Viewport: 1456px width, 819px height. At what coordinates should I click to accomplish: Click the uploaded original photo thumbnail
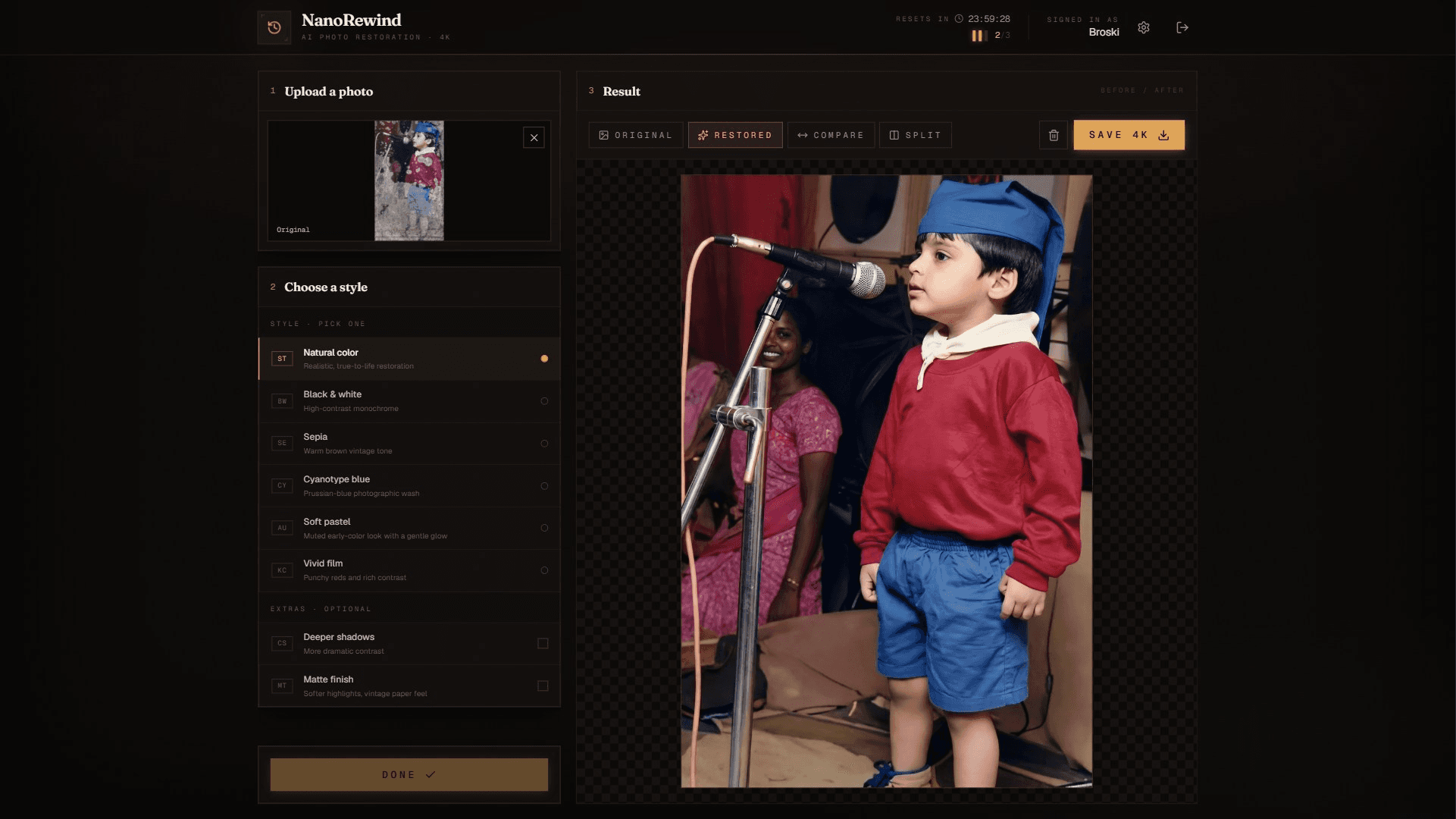click(x=409, y=180)
